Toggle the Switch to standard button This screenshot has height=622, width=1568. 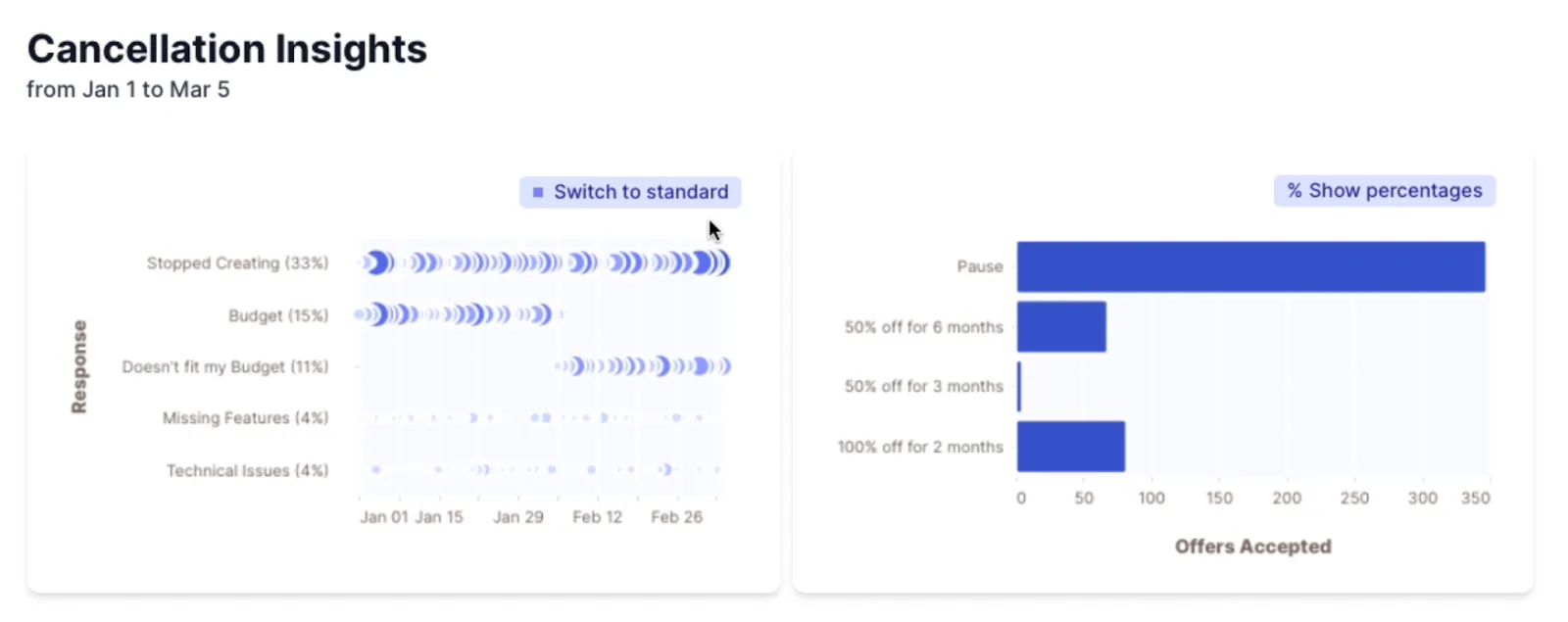(630, 192)
